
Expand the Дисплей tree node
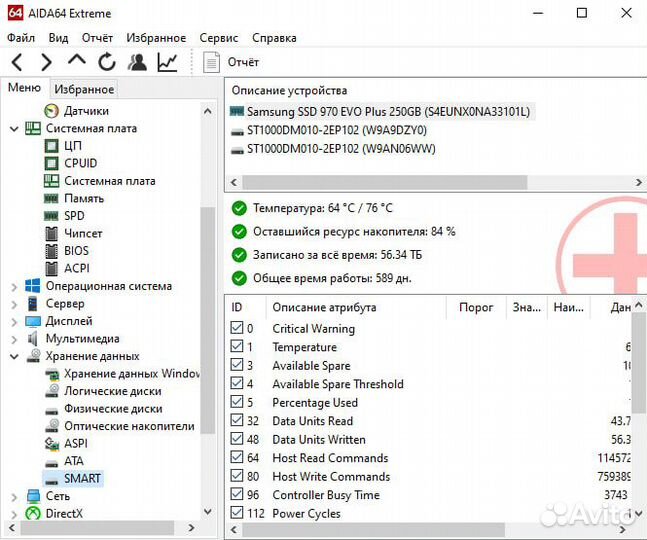(x=14, y=321)
